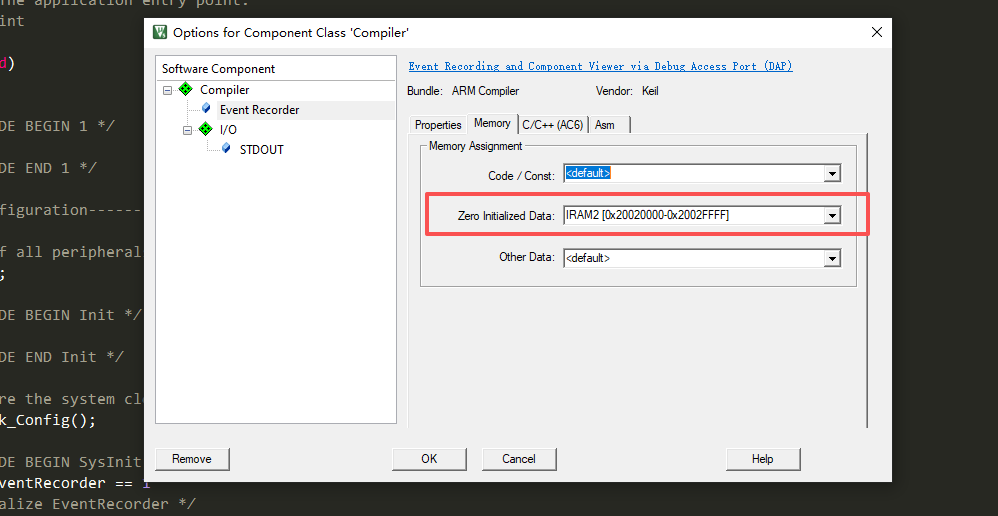This screenshot has height=516, width=998.
Task: Select the Compiler tree item label
Action: pyautogui.click(x=225, y=90)
